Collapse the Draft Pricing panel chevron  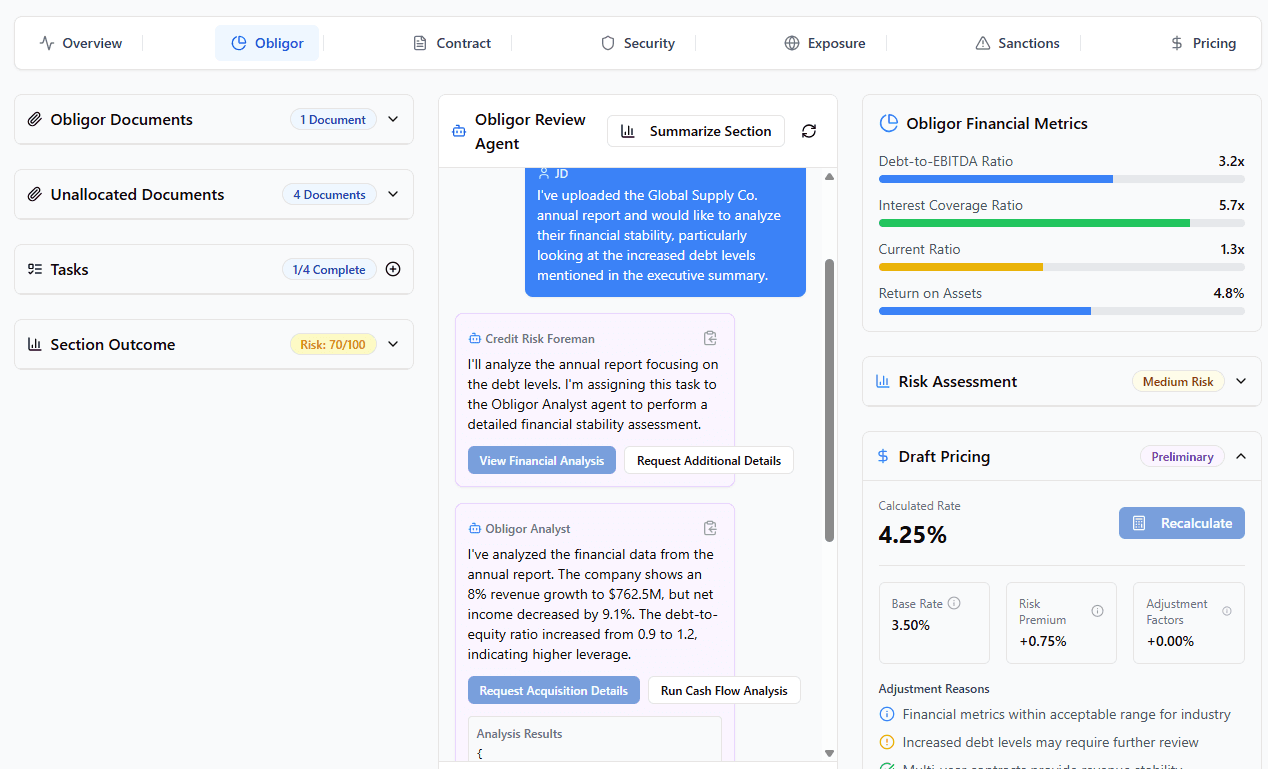click(x=1241, y=456)
